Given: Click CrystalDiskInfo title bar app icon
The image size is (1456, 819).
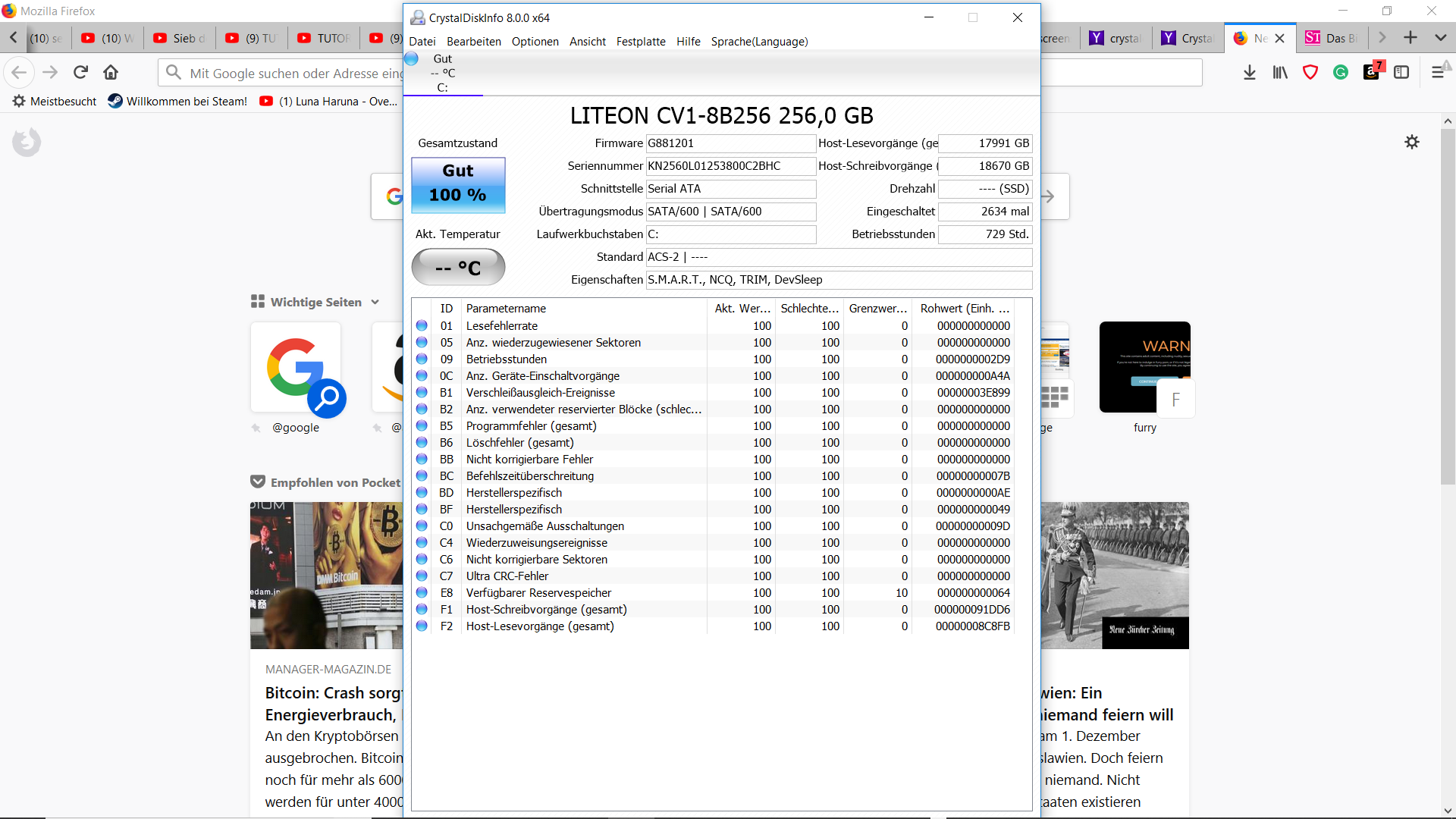Looking at the screenshot, I should click(x=417, y=17).
